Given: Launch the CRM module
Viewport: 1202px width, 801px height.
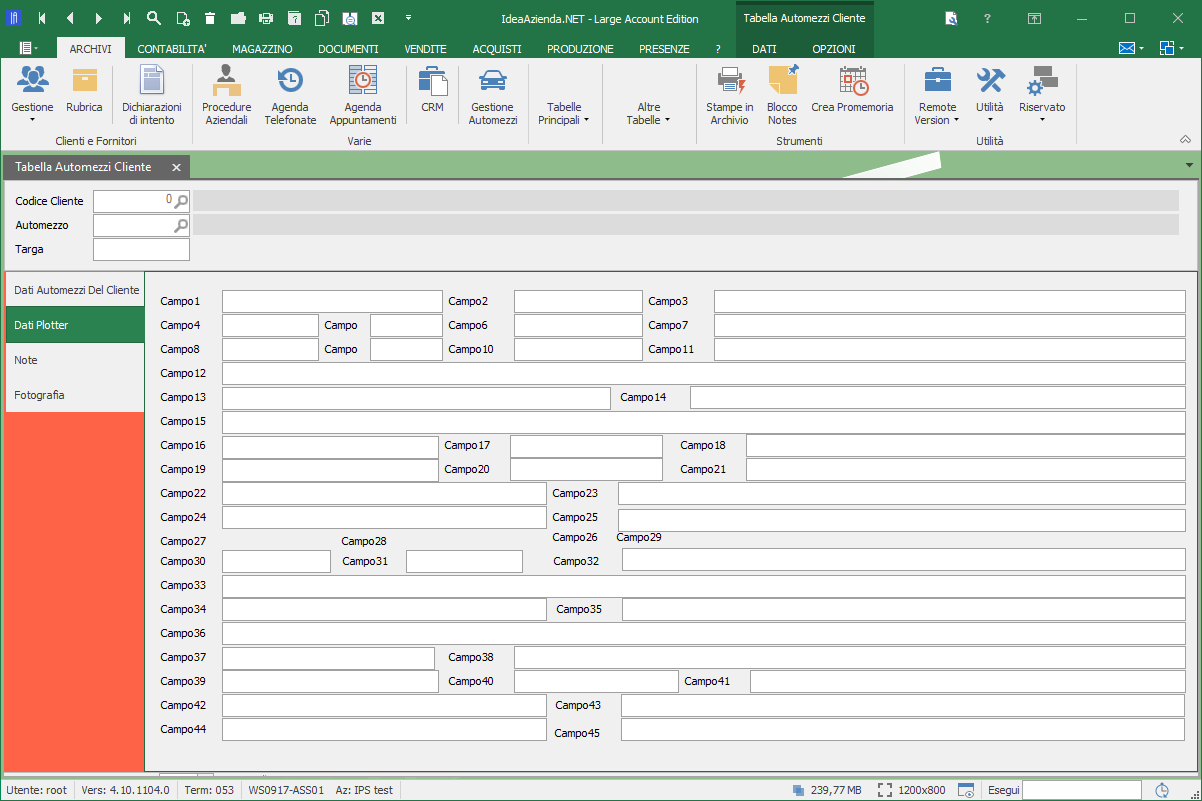Looking at the screenshot, I should point(432,90).
